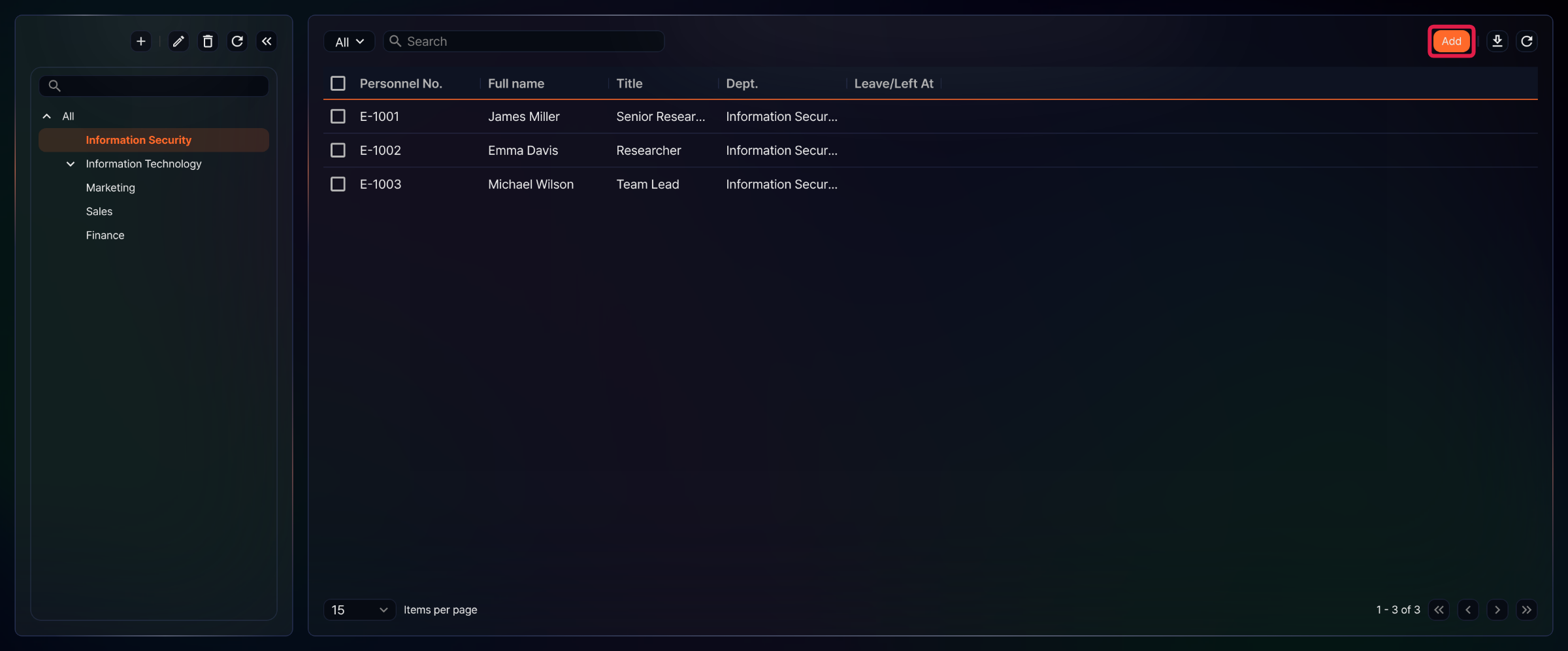Go to the last page
This screenshot has height=651, width=1568.
tap(1527, 610)
